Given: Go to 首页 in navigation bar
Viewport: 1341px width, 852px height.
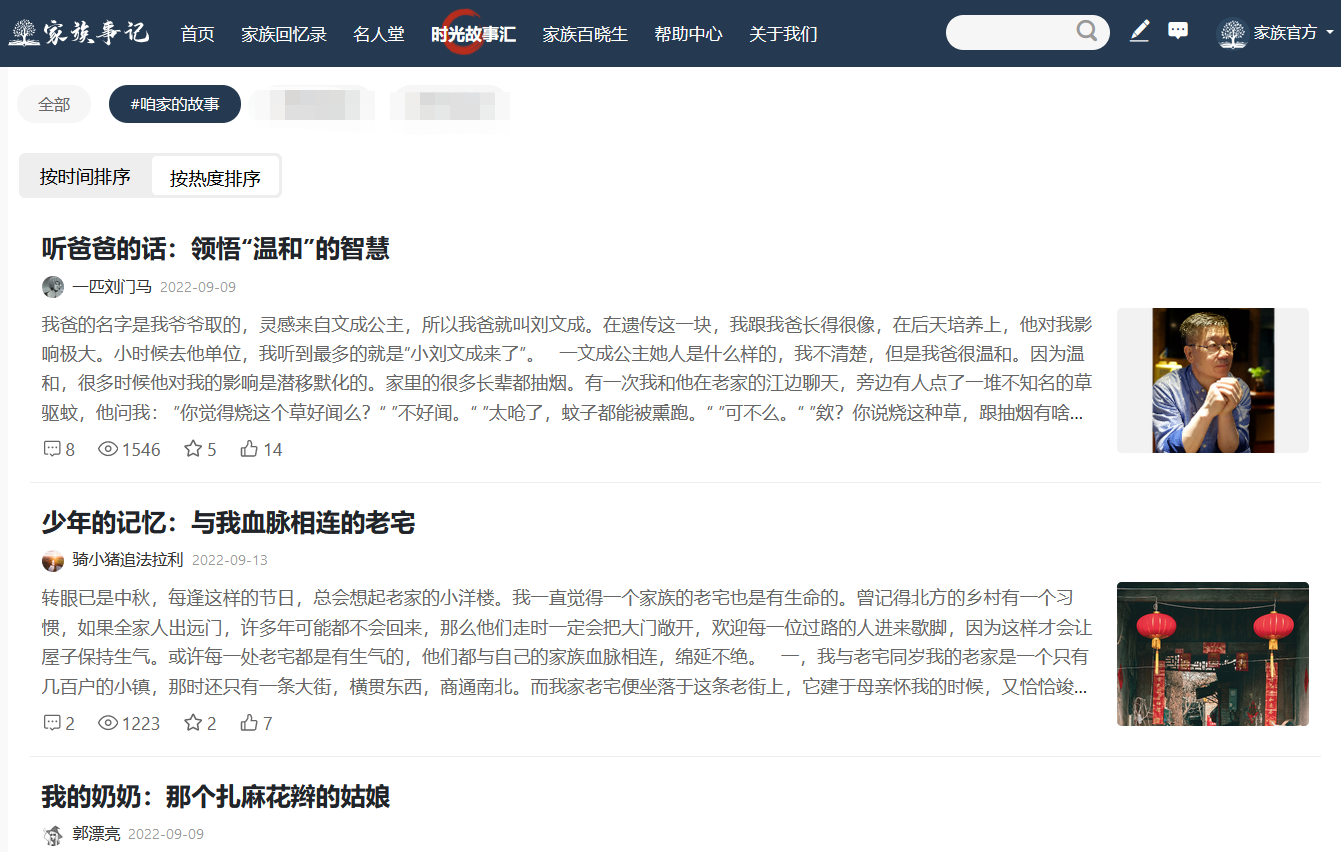Looking at the screenshot, I should coord(198,34).
